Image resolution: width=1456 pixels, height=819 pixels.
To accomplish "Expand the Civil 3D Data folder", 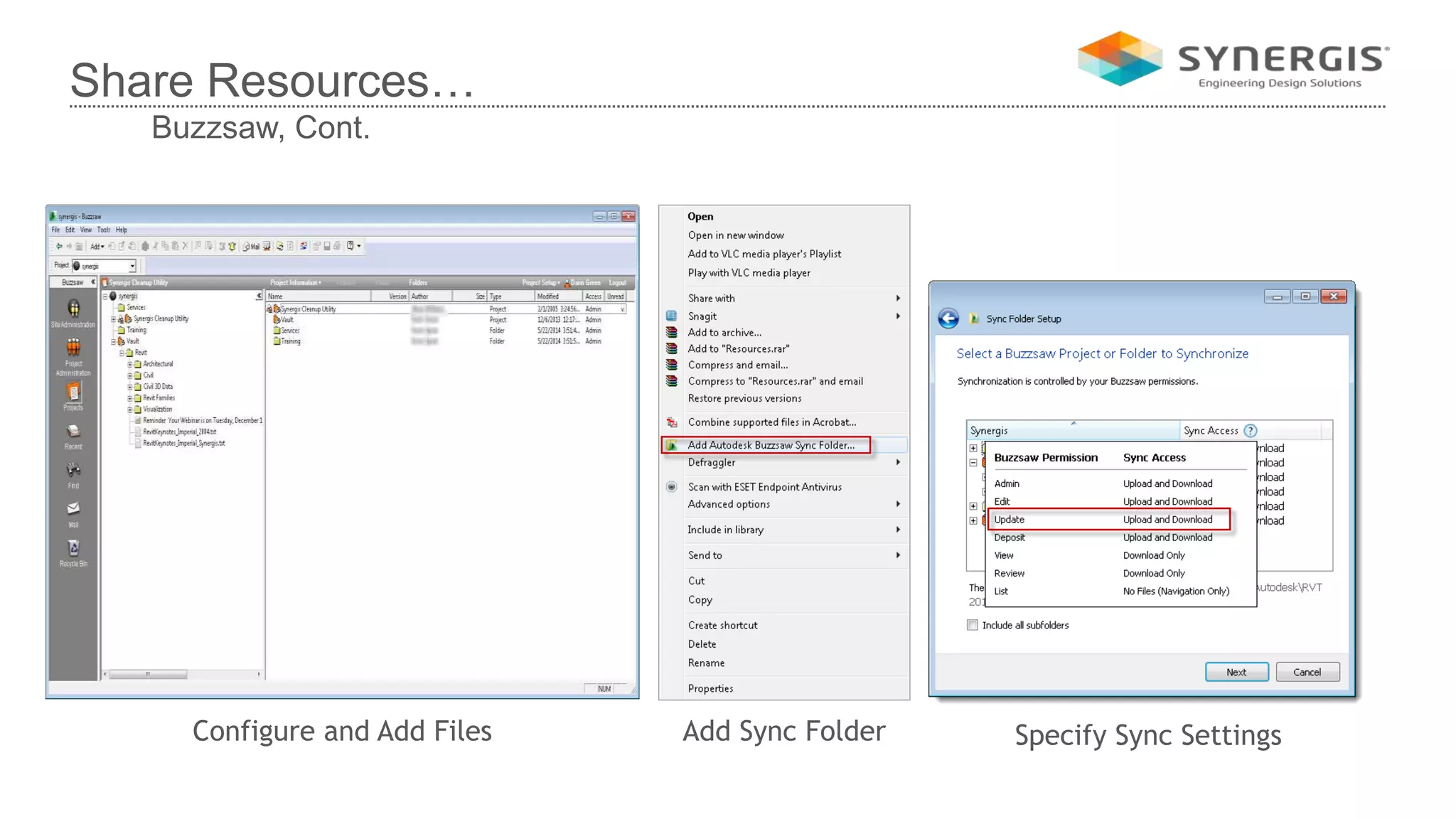I will [130, 387].
